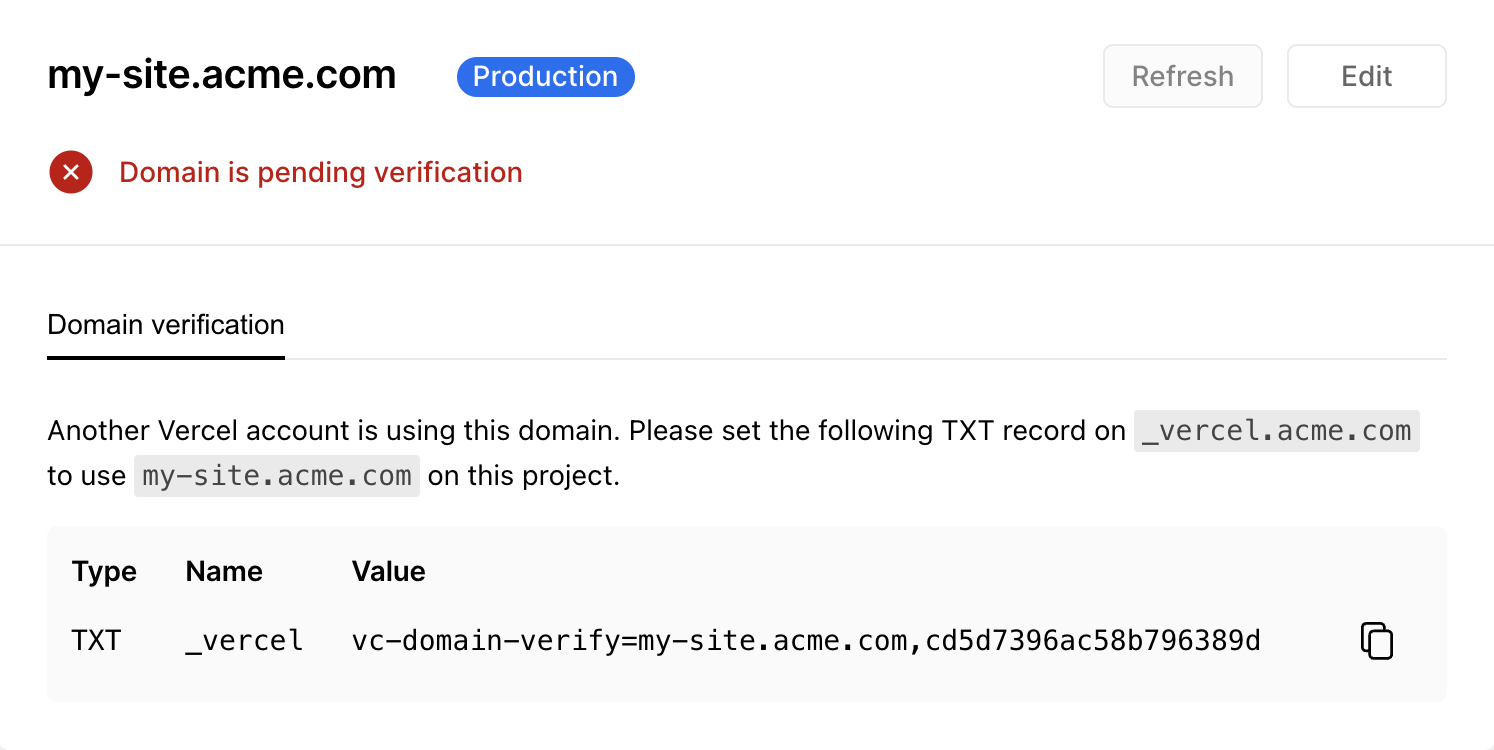Copy the TXT record value icon

(1377, 641)
